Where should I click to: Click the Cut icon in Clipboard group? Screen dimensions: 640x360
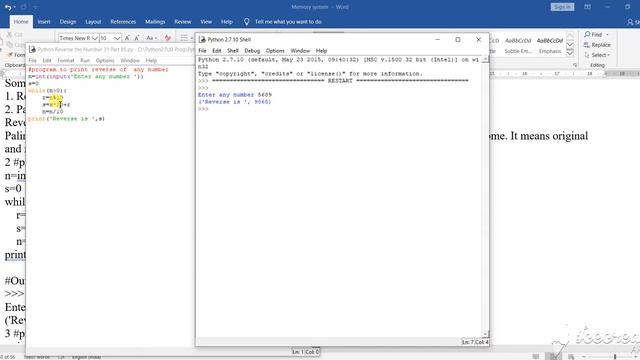[x=9, y=35]
